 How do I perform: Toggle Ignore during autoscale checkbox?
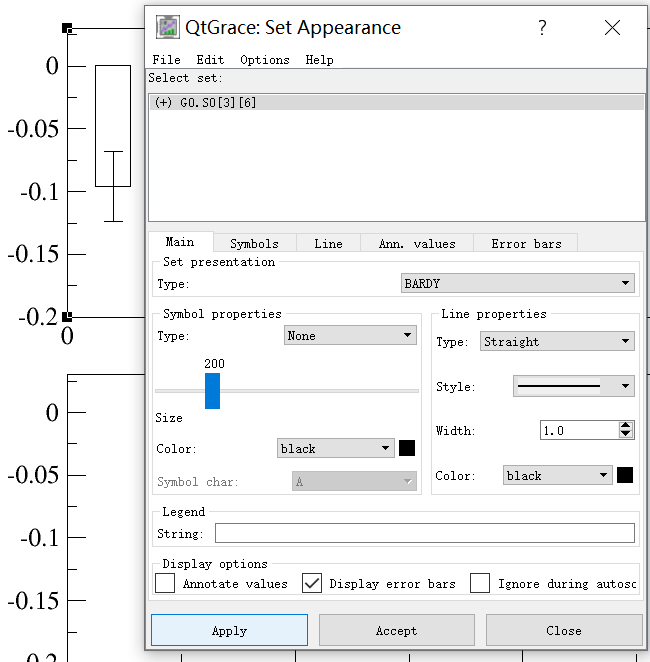pos(480,583)
